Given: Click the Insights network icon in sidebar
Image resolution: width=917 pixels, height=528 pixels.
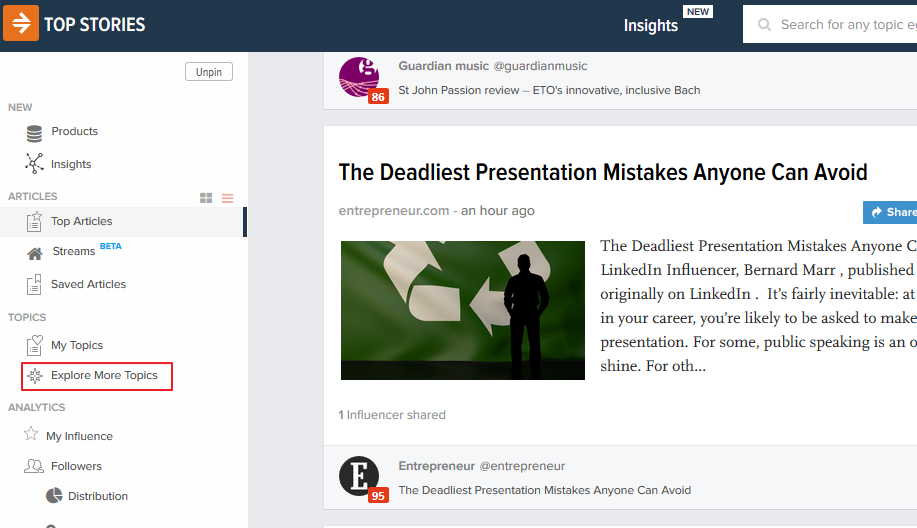Looking at the screenshot, I should [35, 164].
